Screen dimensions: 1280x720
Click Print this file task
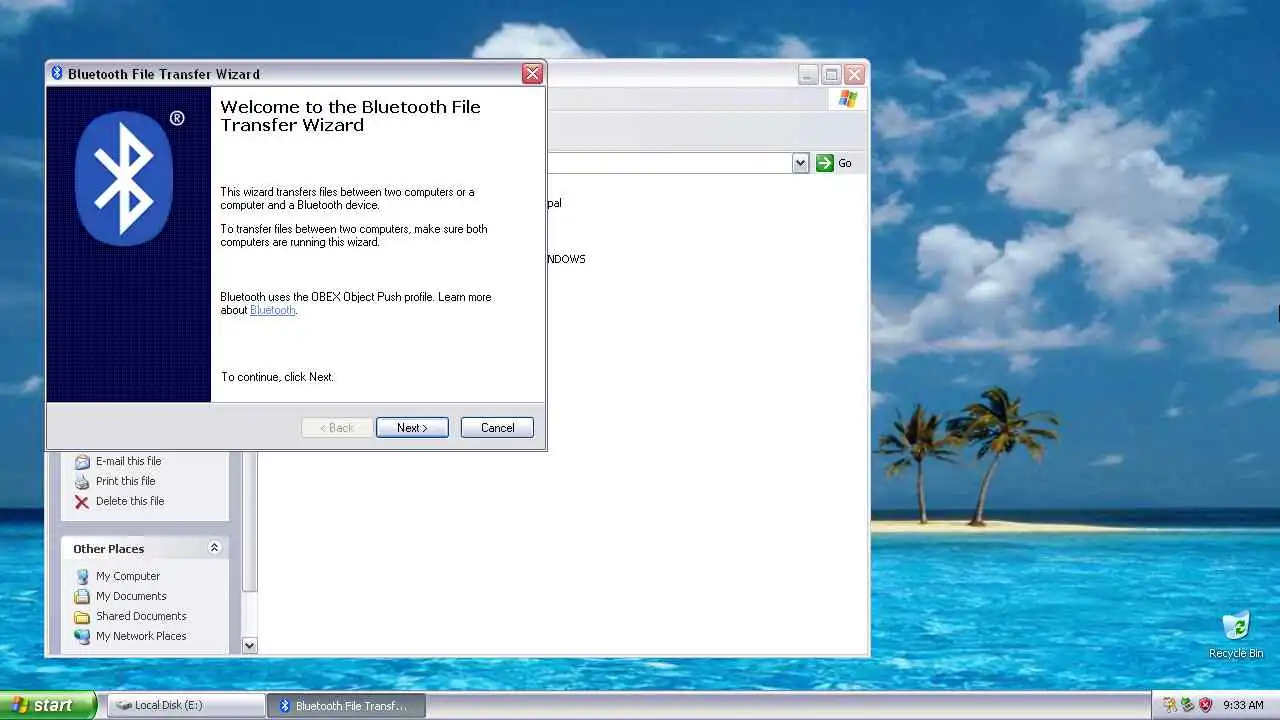[125, 481]
